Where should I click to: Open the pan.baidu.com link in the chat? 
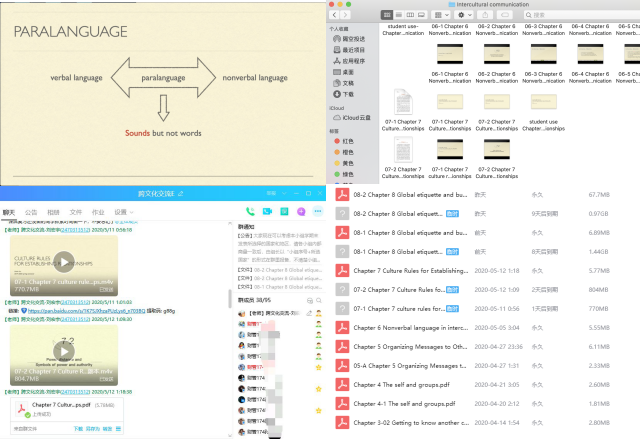pos(86,311)
